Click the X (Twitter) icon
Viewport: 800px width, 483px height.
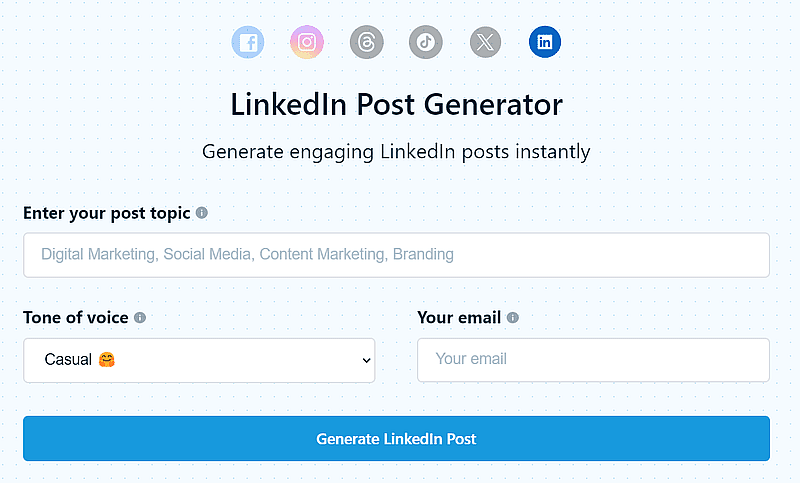[x=485, y=42]
